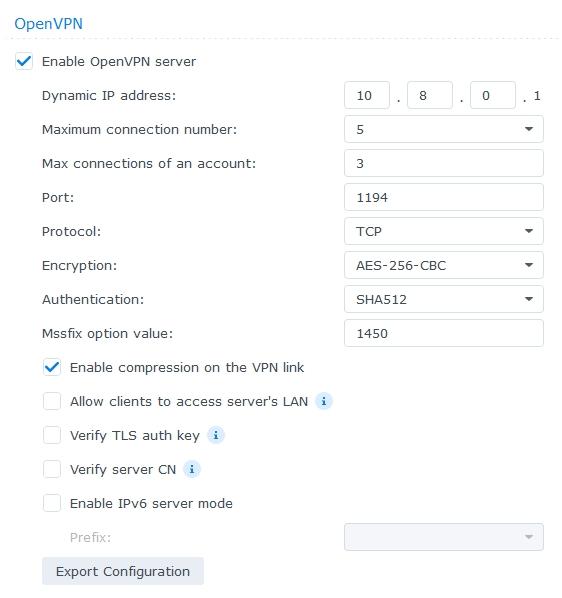Click the Export Configuration button
This screenshot has height=598, width=562.
(x=123, y=571)
